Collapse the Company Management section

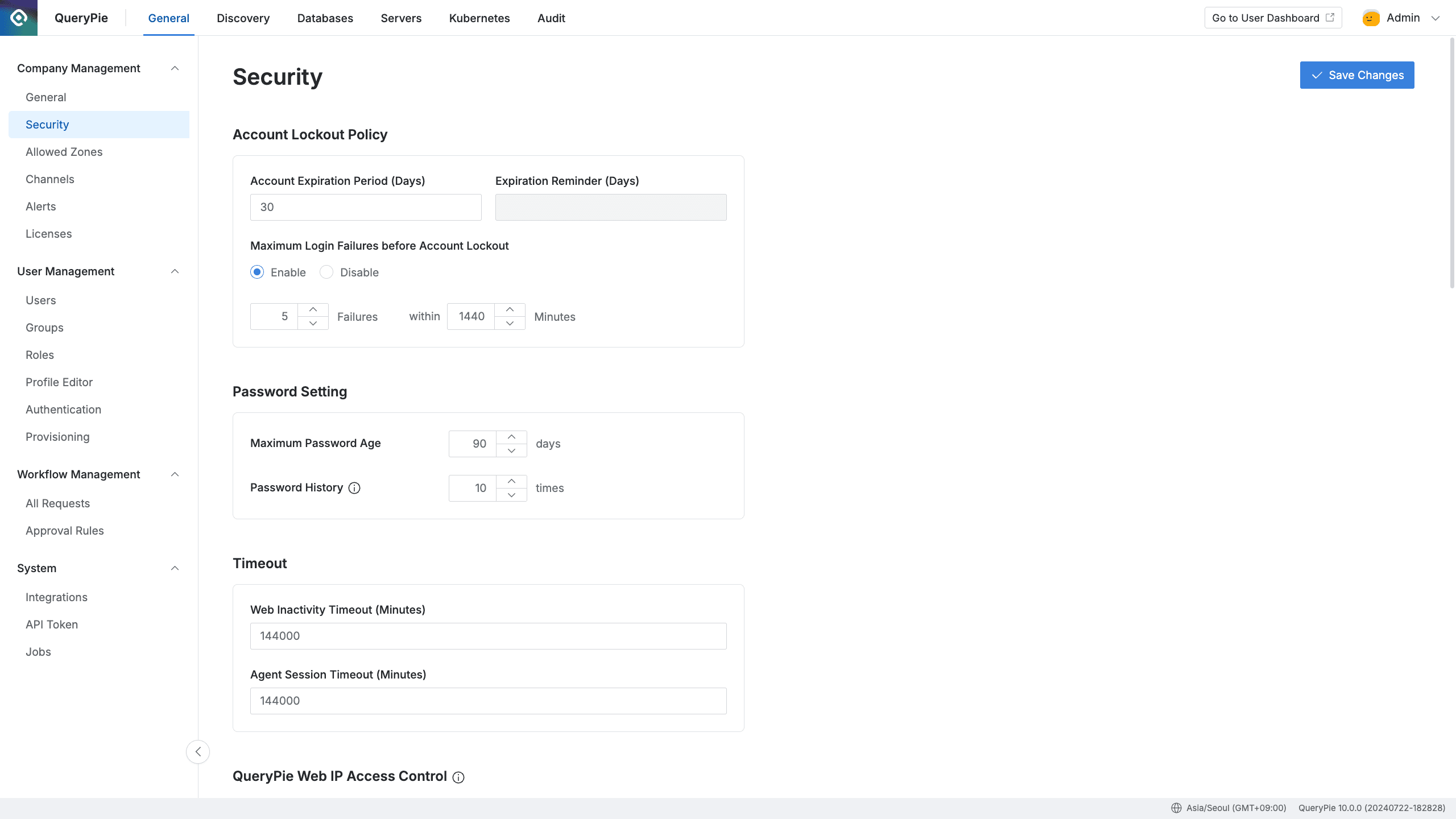point(175,68)
